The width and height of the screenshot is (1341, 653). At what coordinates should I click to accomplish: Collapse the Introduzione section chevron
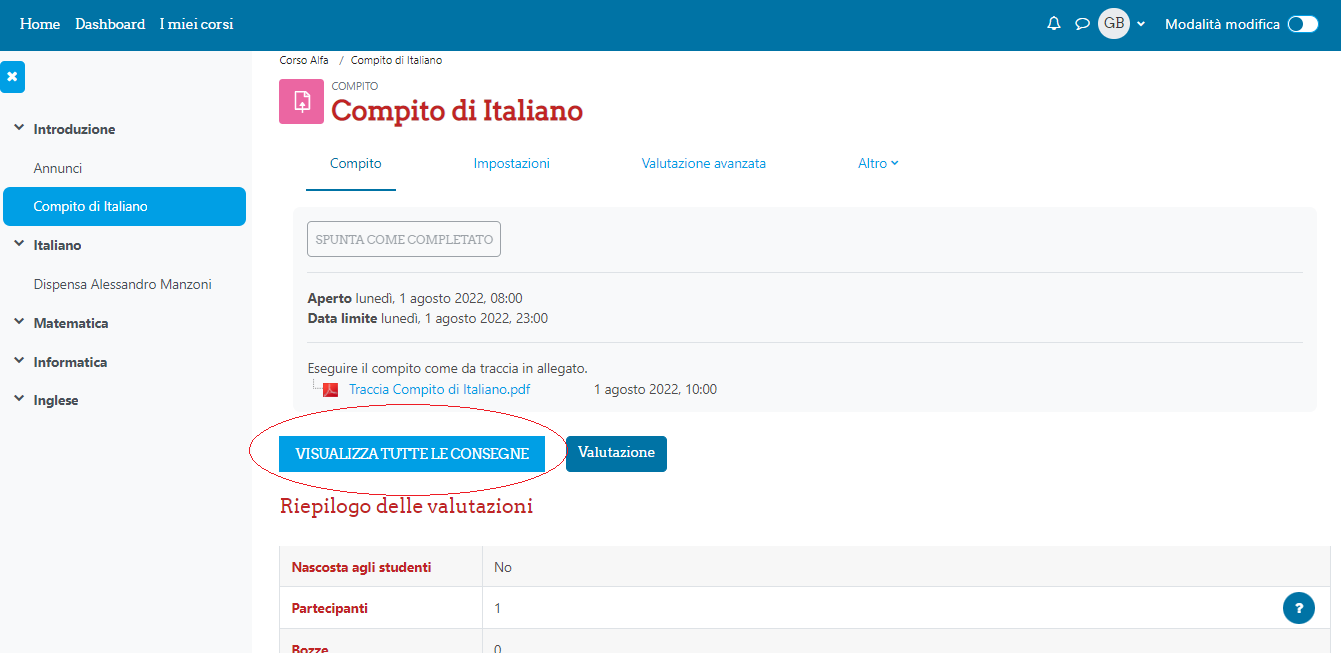(x=19, y=129)
